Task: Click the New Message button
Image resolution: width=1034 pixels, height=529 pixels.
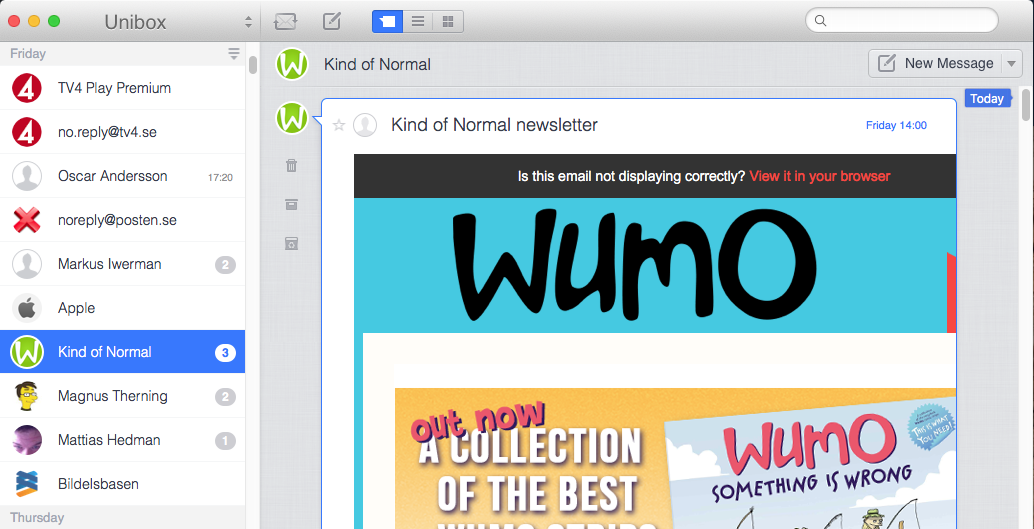Action: pyautogui.click(x=935, y=63)
